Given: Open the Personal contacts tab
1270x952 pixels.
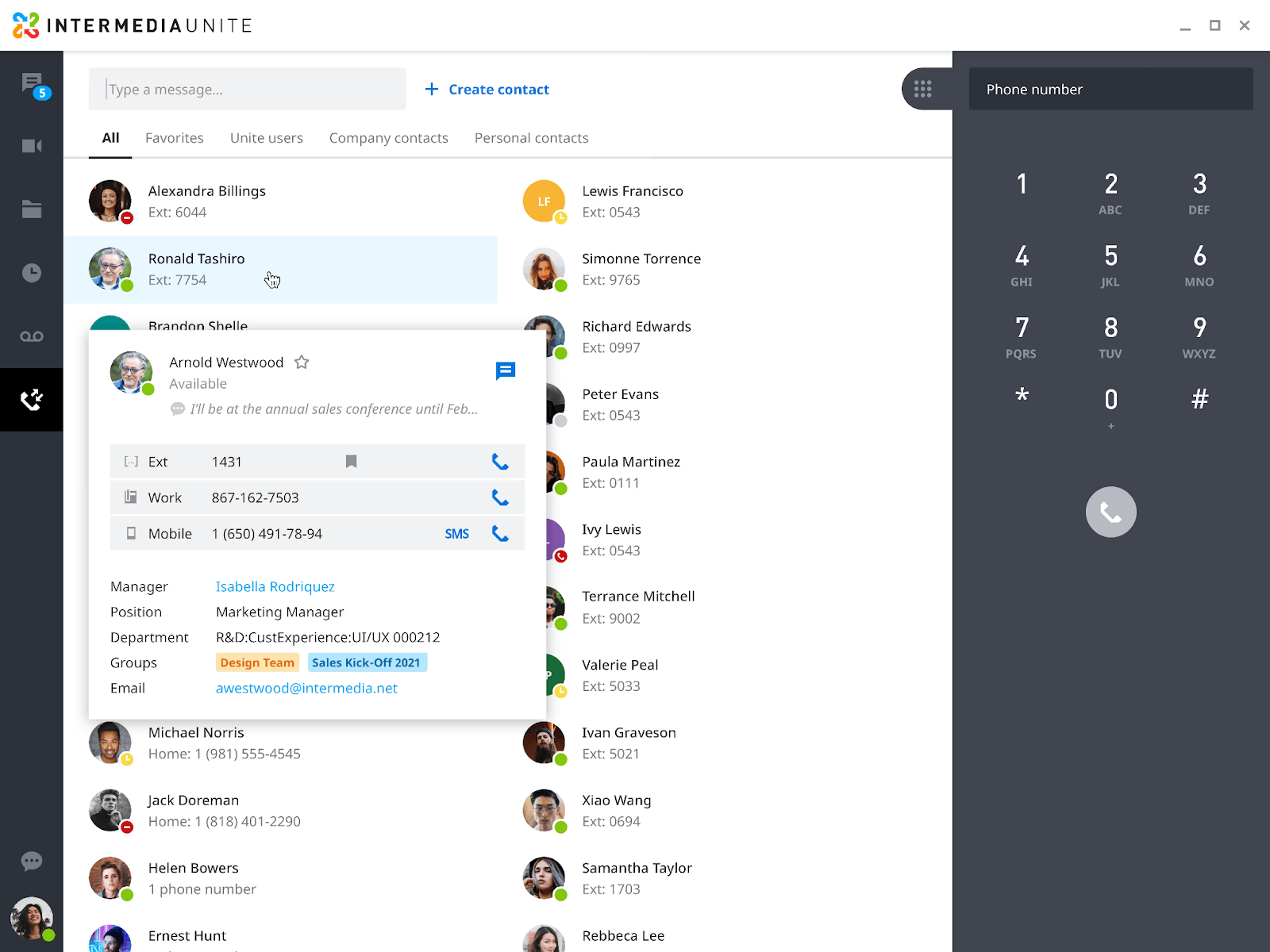Looking at the screenshot, I should [530, 137].
